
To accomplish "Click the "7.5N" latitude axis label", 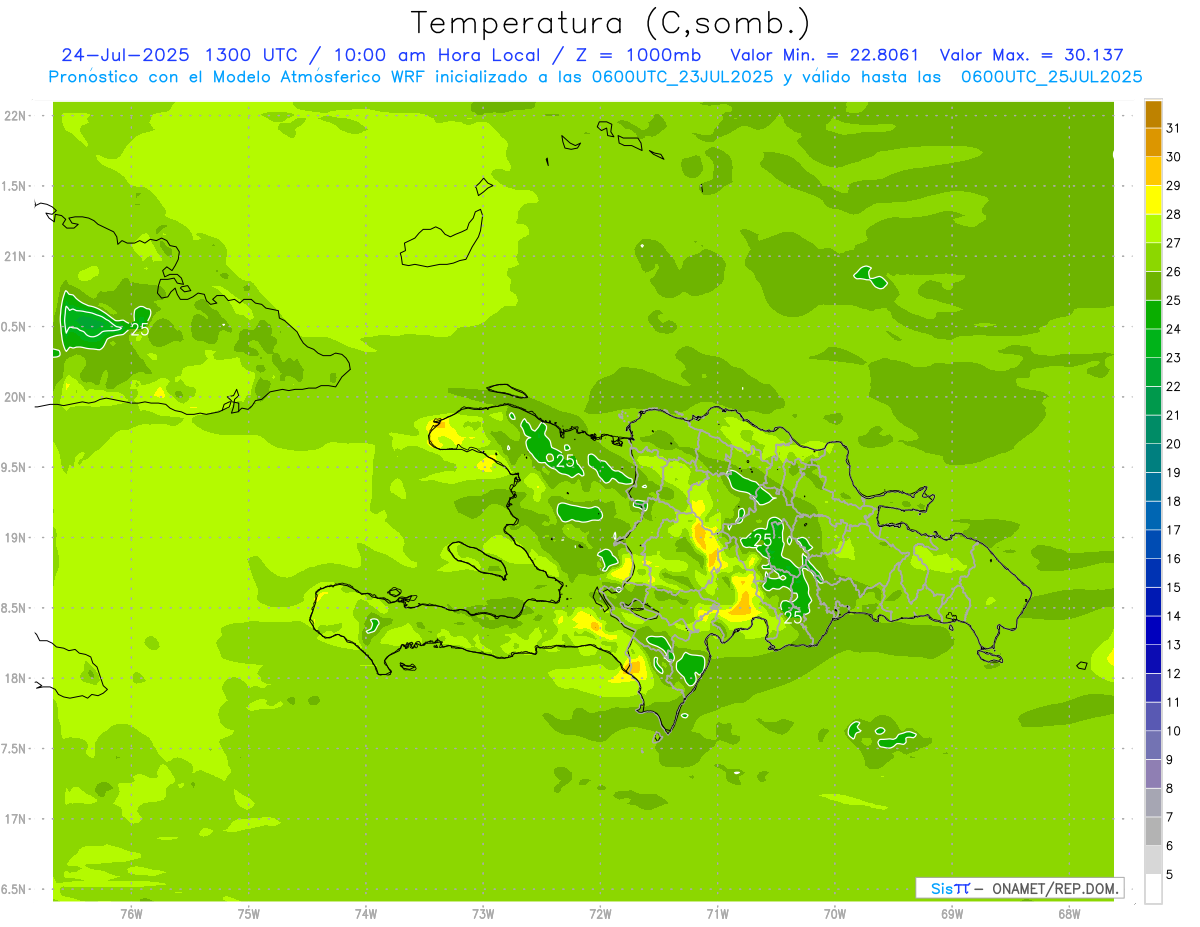I will pyautogui.click(x=15, y=749).
